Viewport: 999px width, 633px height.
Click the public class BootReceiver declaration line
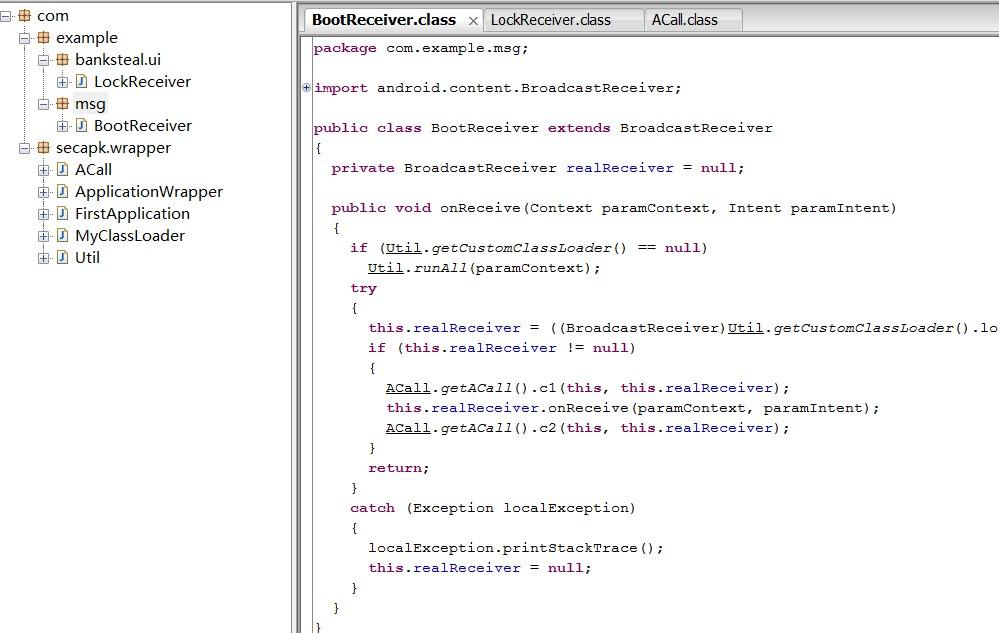[542, 128]
